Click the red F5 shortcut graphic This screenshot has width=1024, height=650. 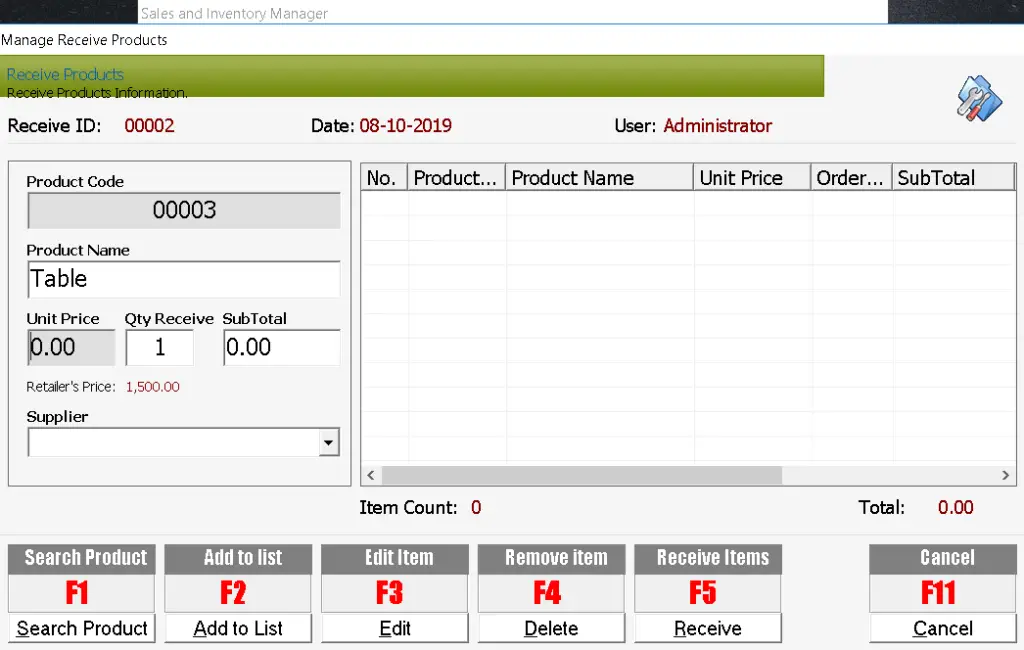click(703, 593)
